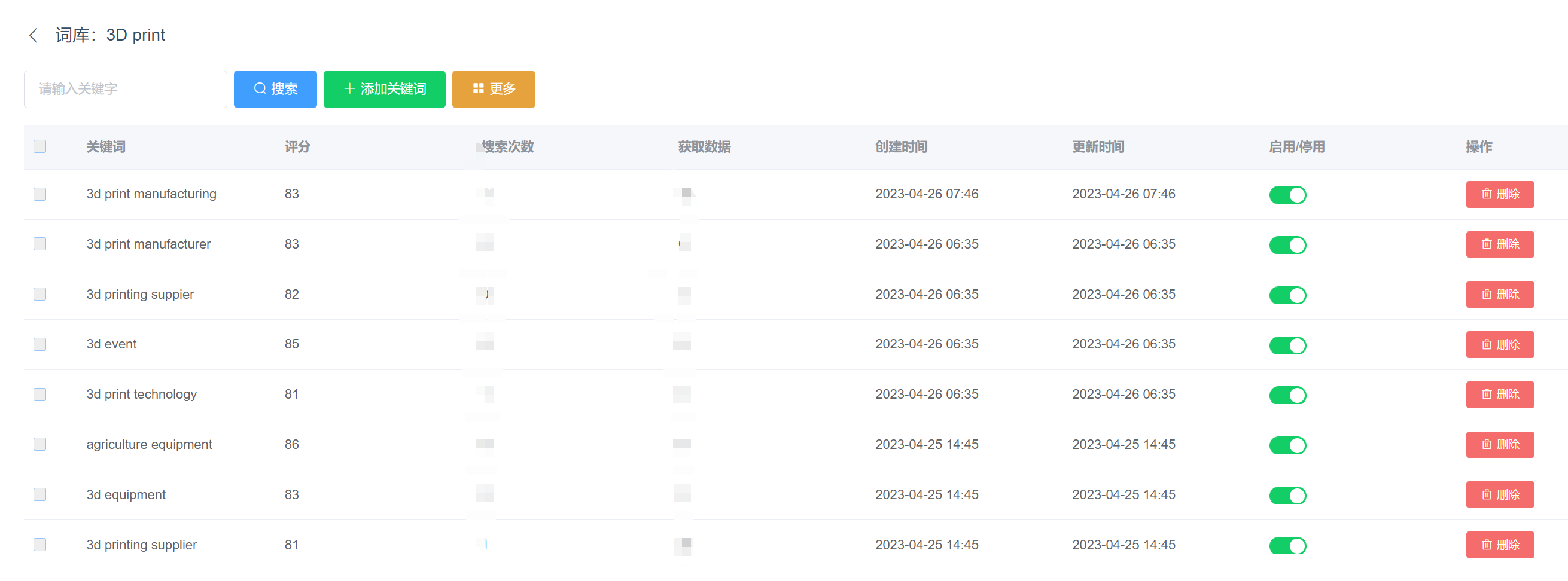1568x581 pixels.
Task: Delete the 3d printing suppier keyword
Action: tap(1500, 295)
